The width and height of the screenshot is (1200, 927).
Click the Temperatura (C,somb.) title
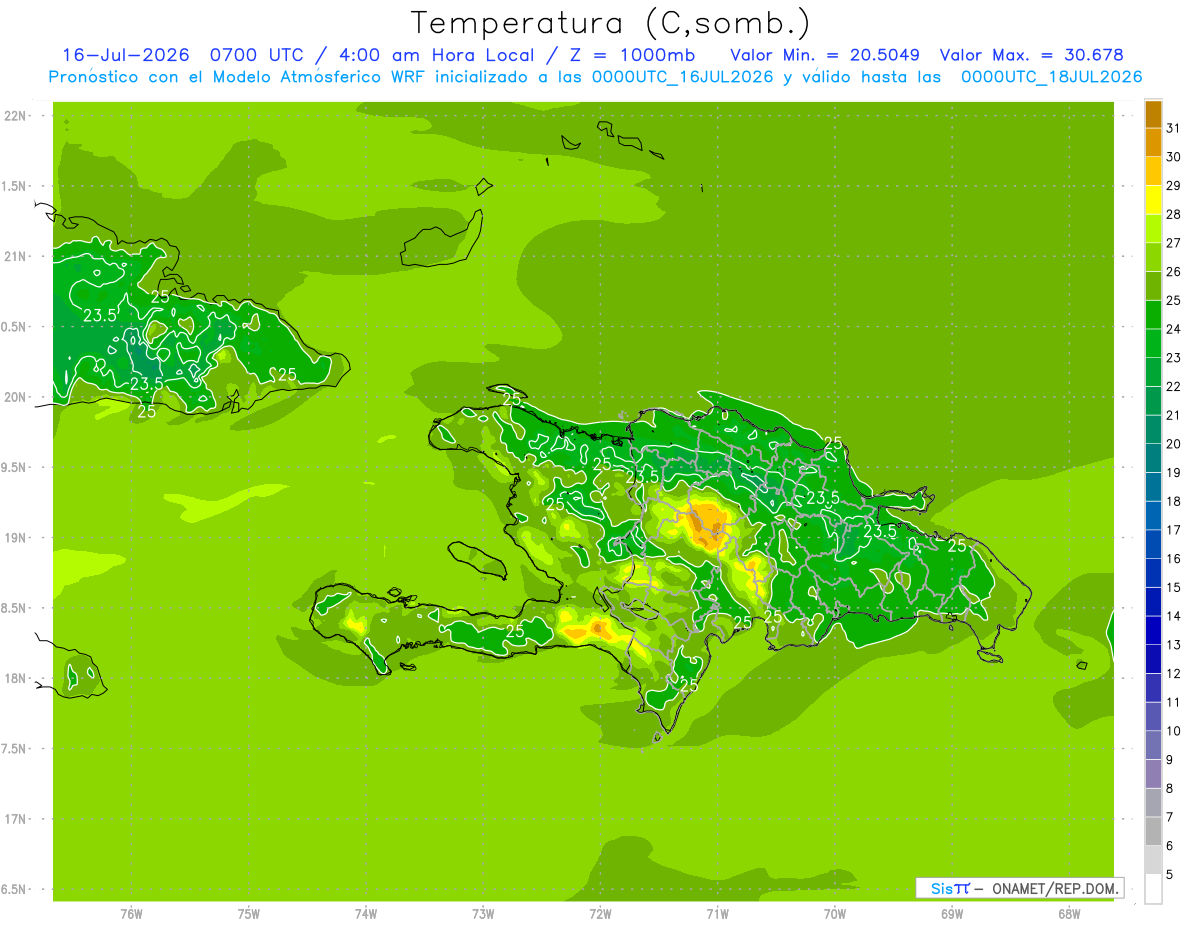tap(611, 23)
